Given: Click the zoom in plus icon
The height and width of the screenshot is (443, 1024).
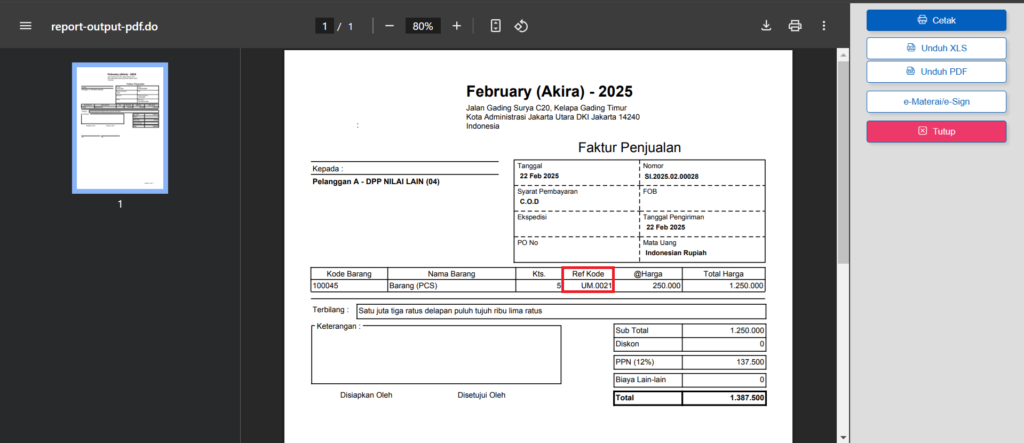Looking at the screenshot, I should tap(457, 26).
